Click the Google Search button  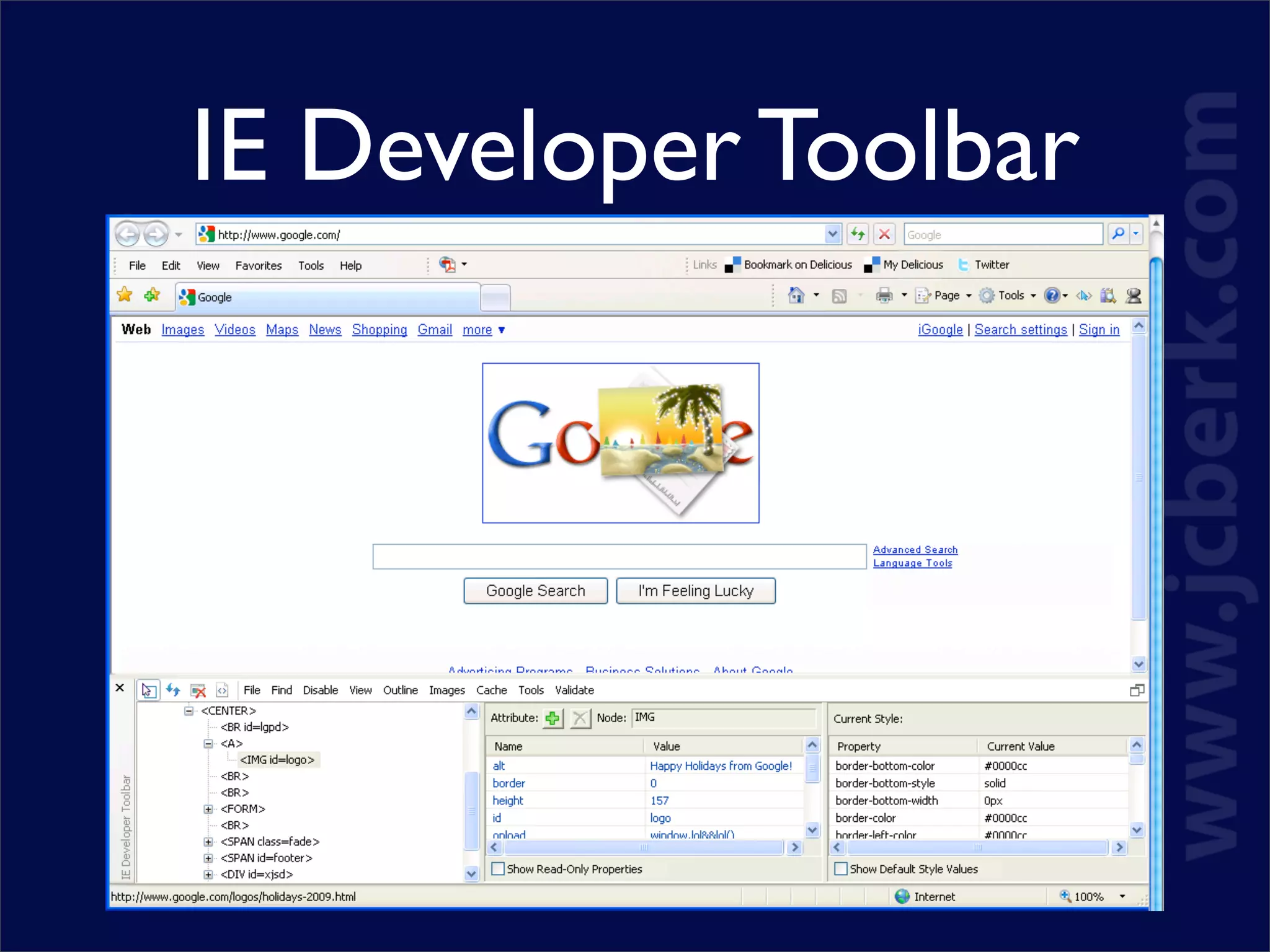536,591
